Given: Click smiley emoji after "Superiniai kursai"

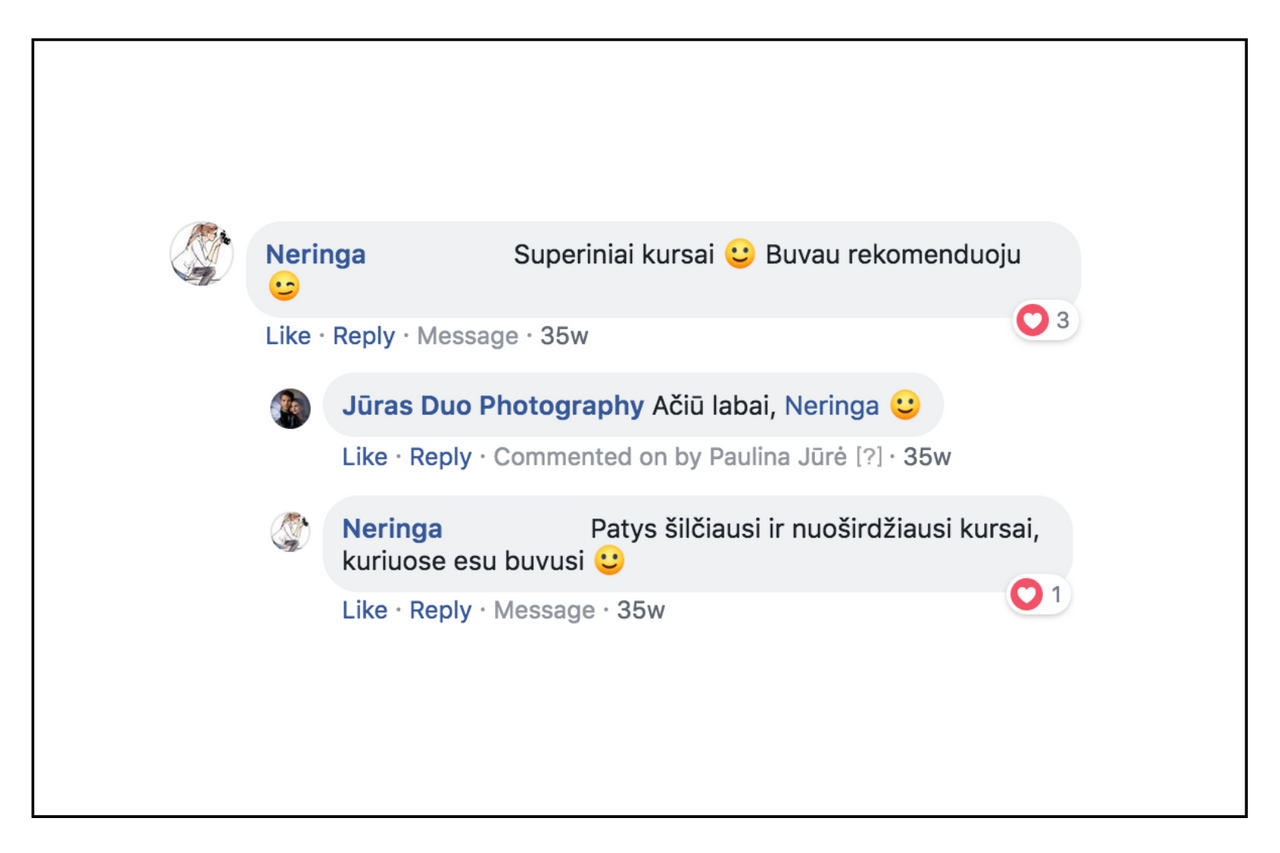Looking at the screenshot, I should click(740, 254).
